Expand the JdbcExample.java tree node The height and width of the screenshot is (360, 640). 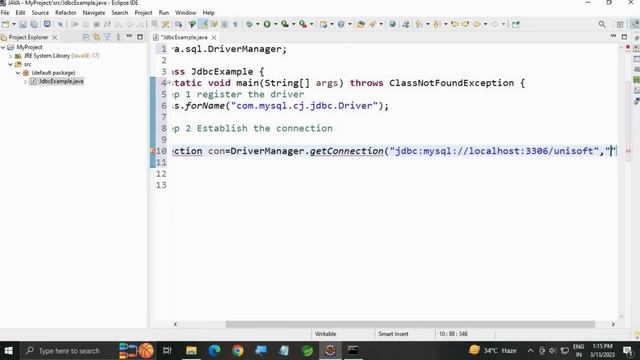point(25,82)
